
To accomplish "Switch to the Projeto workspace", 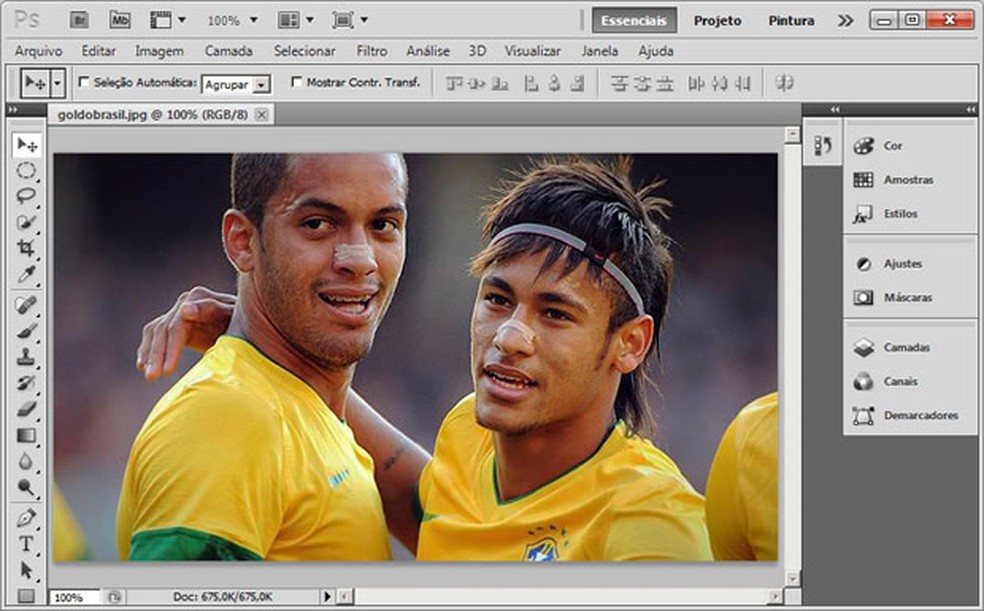I will (717, 20).
